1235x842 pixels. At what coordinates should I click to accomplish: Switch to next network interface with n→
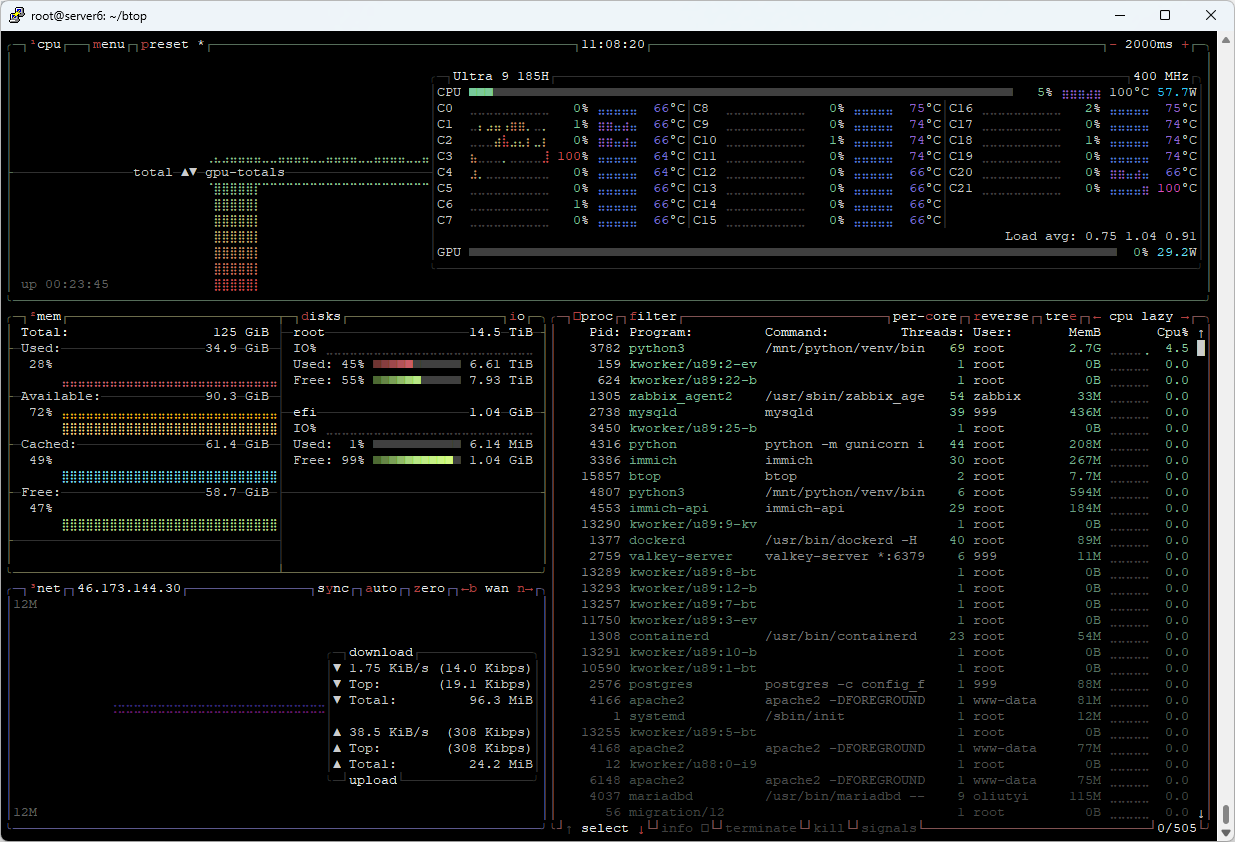click(525, 589)
